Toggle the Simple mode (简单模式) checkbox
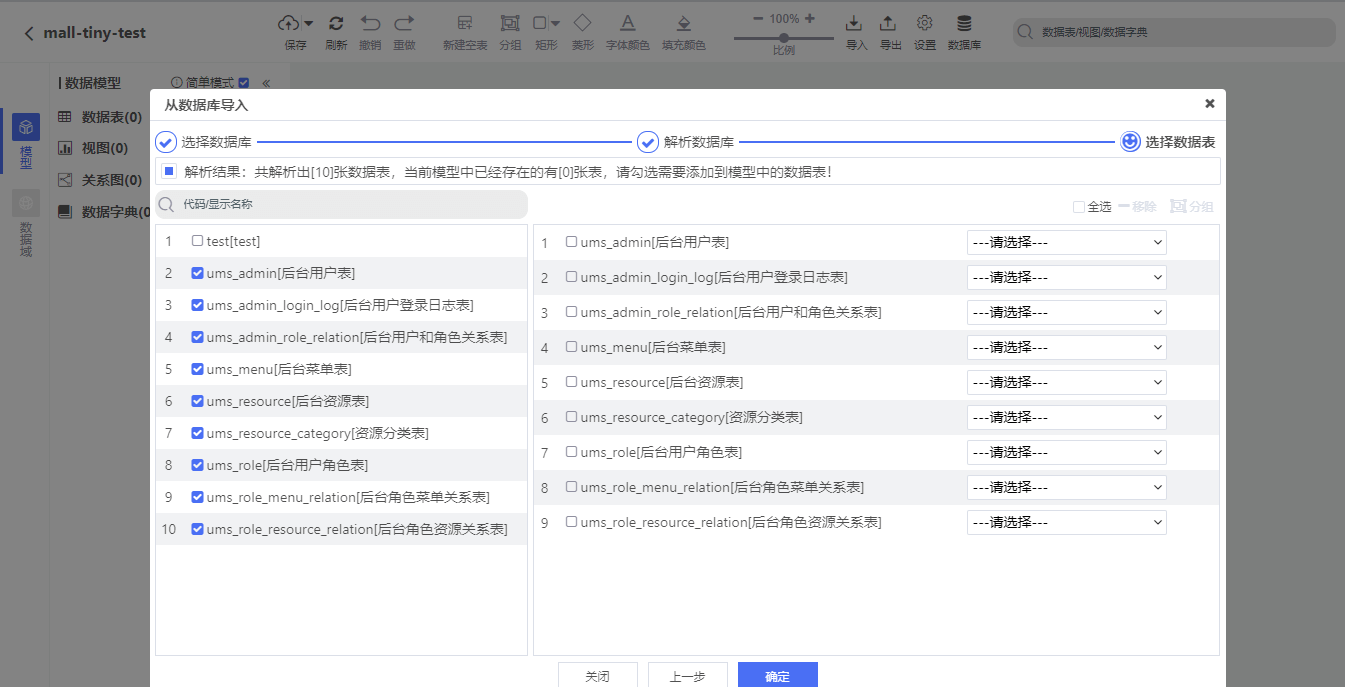 pos(244,83)
